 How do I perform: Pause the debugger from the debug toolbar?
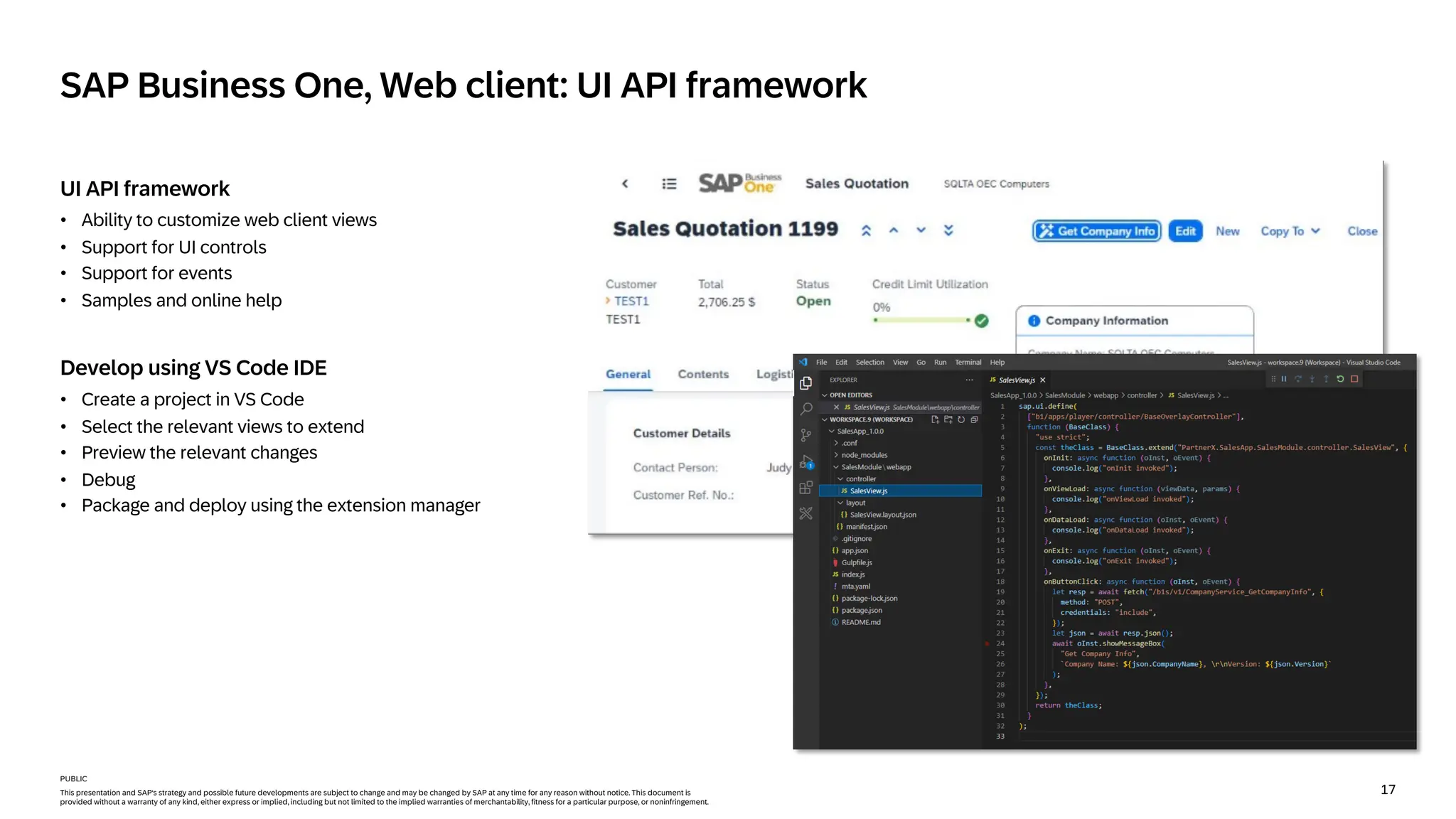pyautogui.click(x=1284, y=380)
